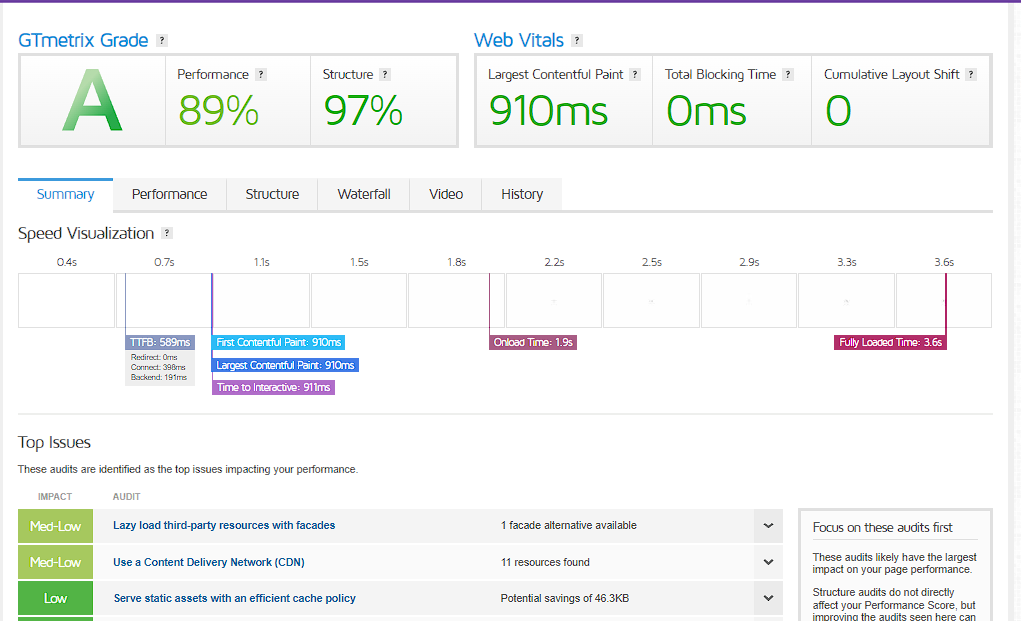Expand the efficient cache policy audit row
The width and height of the screenshot is (1021, 621).
[768, 598]
